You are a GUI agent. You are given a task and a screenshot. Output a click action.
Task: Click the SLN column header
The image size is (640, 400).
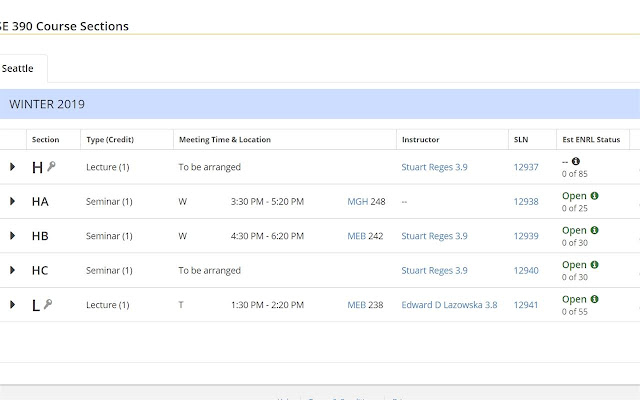click(521, 140)
